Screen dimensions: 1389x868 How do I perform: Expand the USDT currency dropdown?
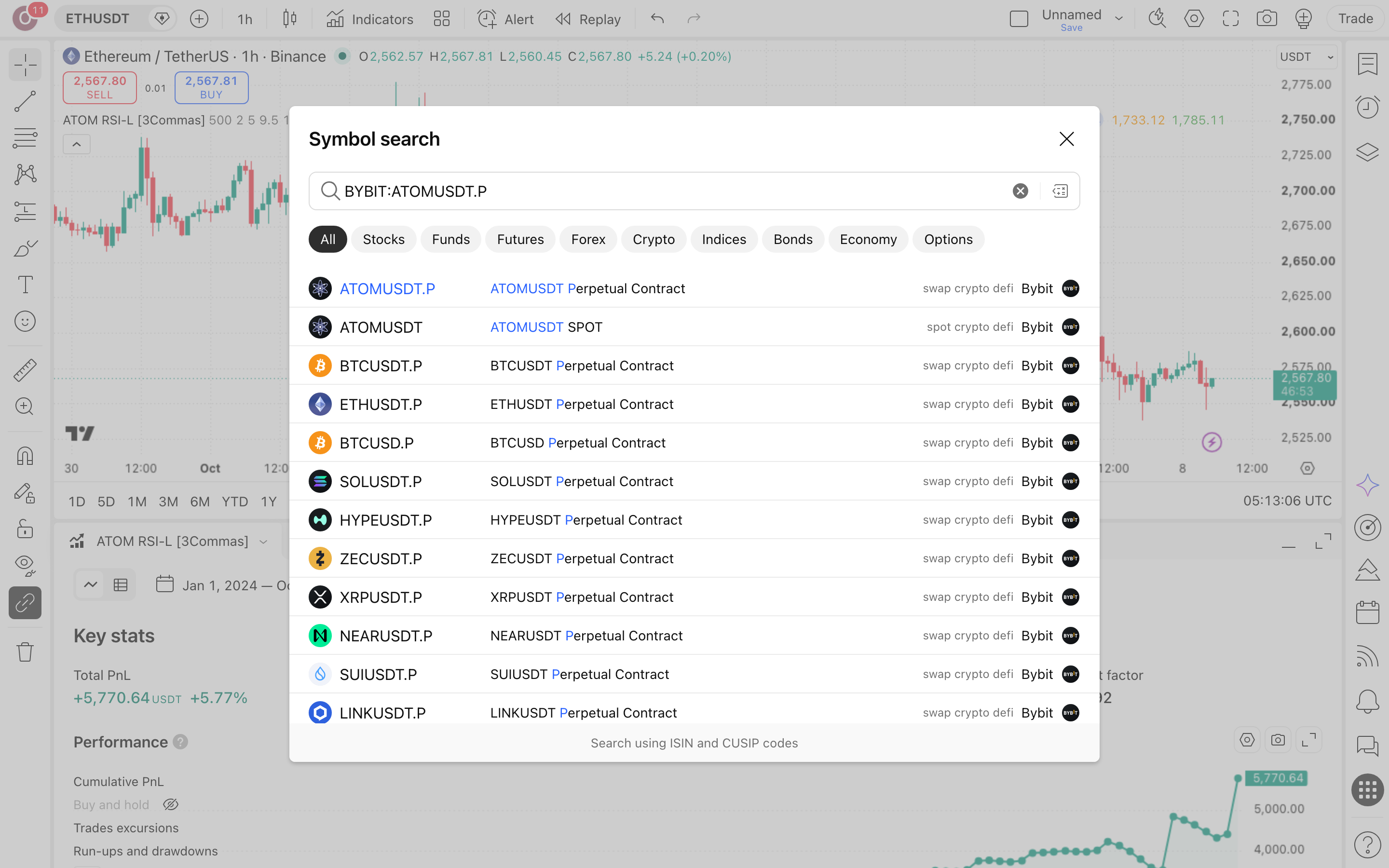pyautogui.click(x=1307, y=57)
